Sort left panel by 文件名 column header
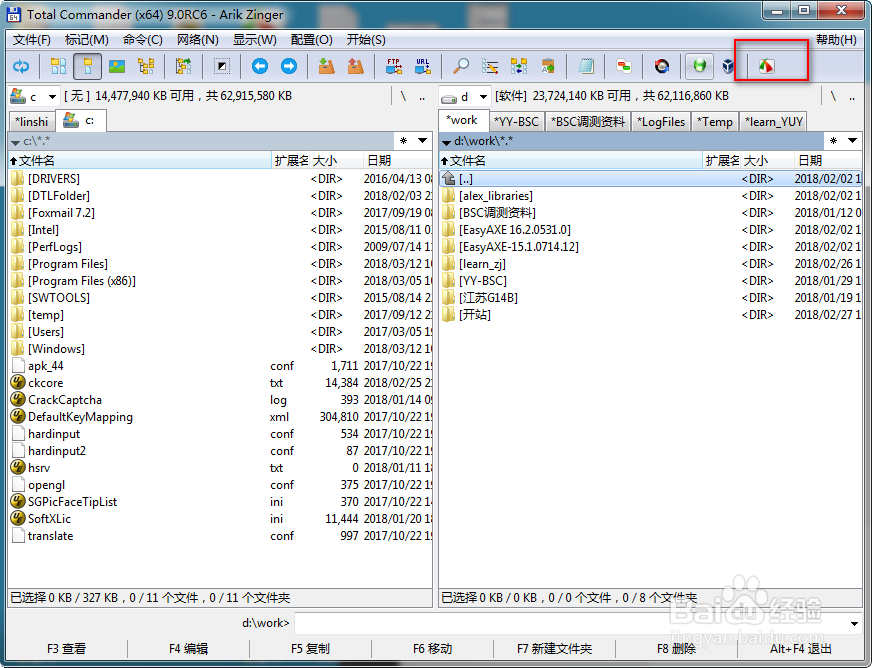 point(140,161)
